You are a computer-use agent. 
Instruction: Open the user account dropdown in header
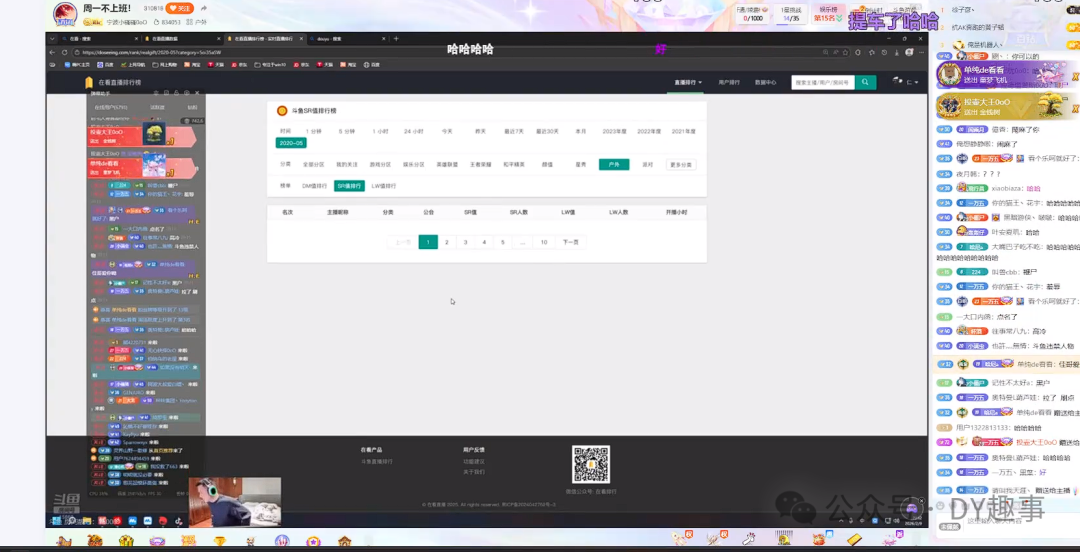[906, 82]
